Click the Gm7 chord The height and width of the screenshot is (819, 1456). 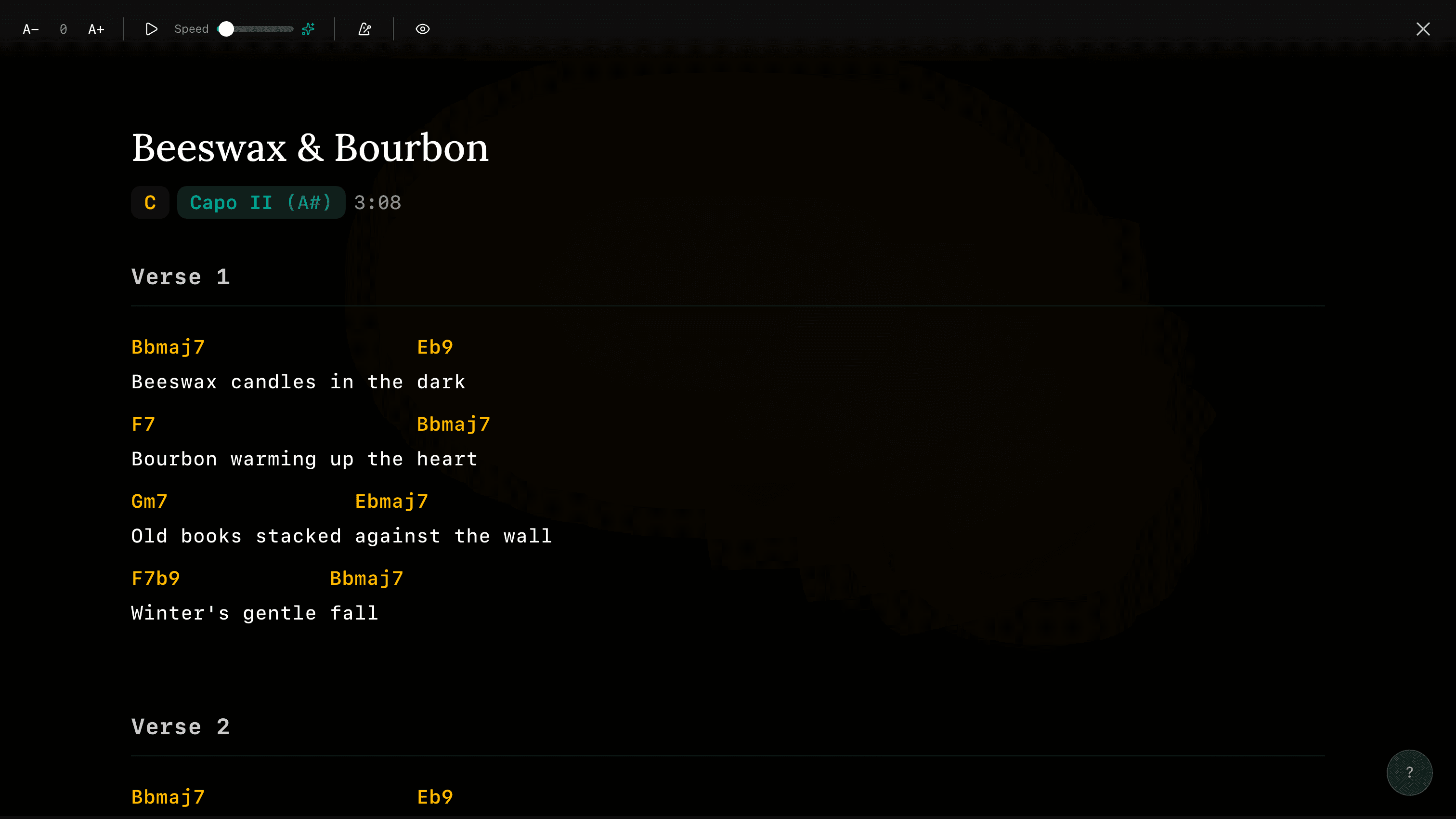tap(149, 502)
